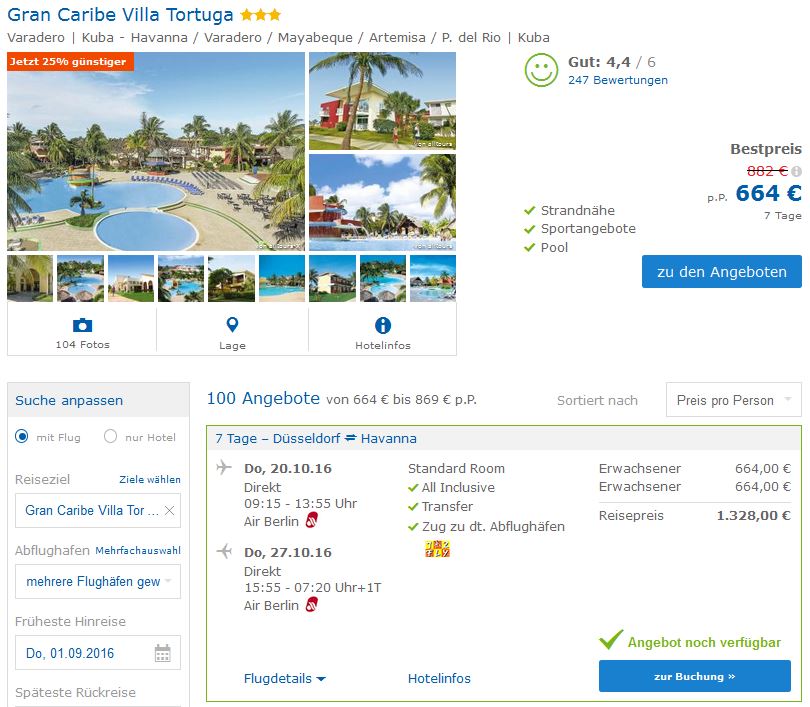Image resolution: width=810 pixels, height=707 pixels.
Task: Click the 'zur Buchung' button
Action: [695, 676]
